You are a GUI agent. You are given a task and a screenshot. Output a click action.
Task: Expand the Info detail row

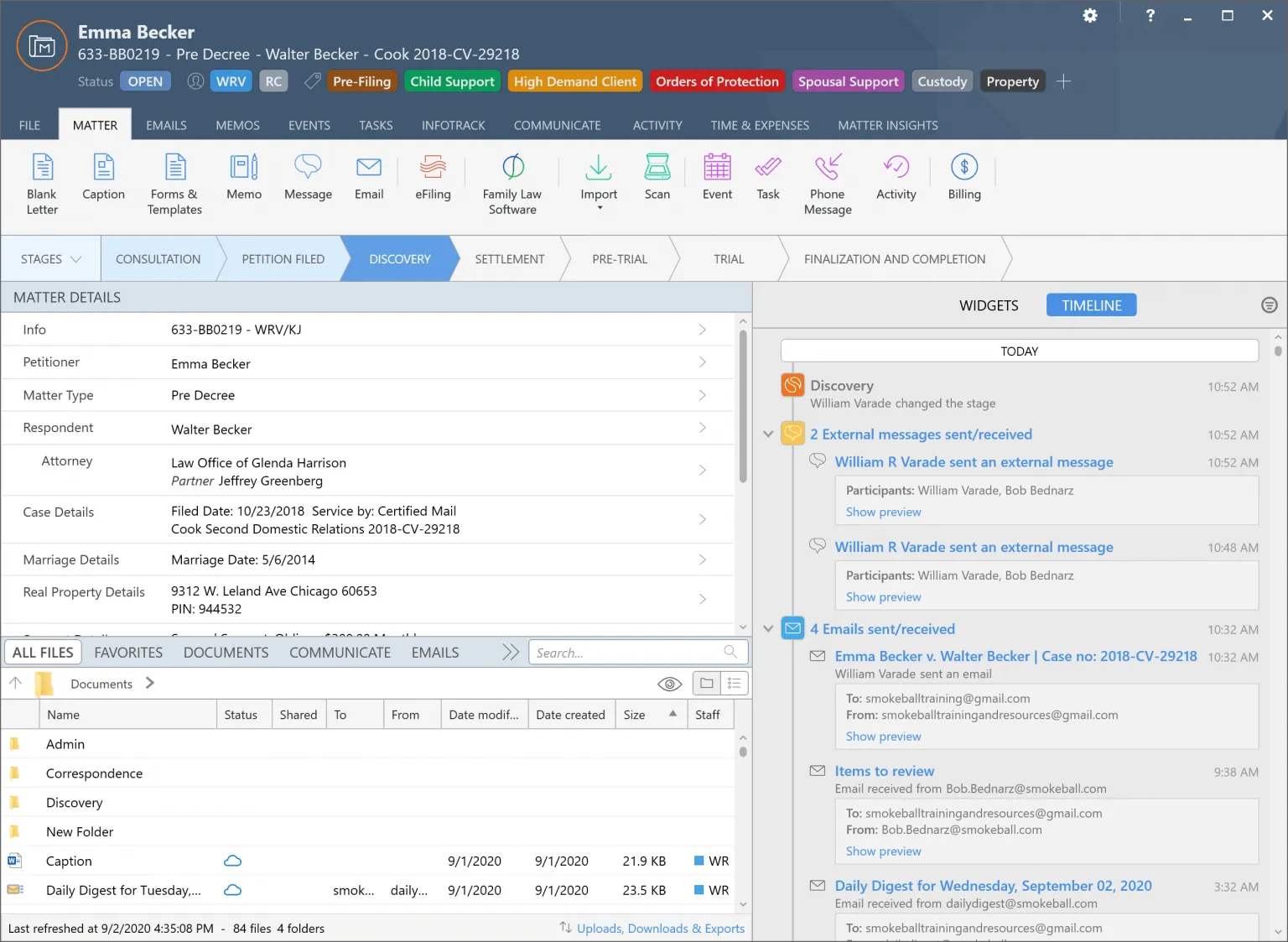[x=703, y=330]
